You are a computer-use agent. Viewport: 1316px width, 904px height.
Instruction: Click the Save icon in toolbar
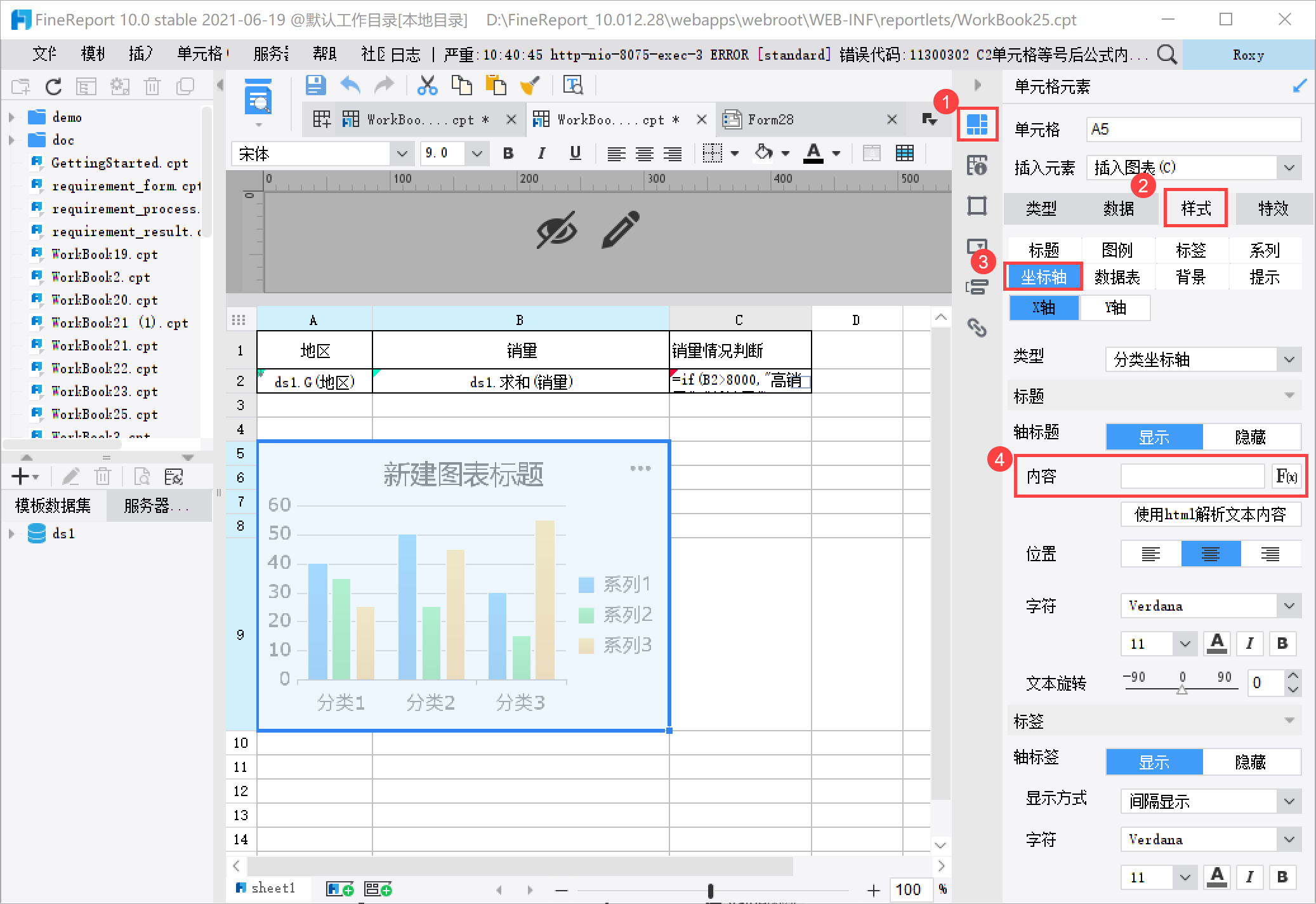(315, 85)
